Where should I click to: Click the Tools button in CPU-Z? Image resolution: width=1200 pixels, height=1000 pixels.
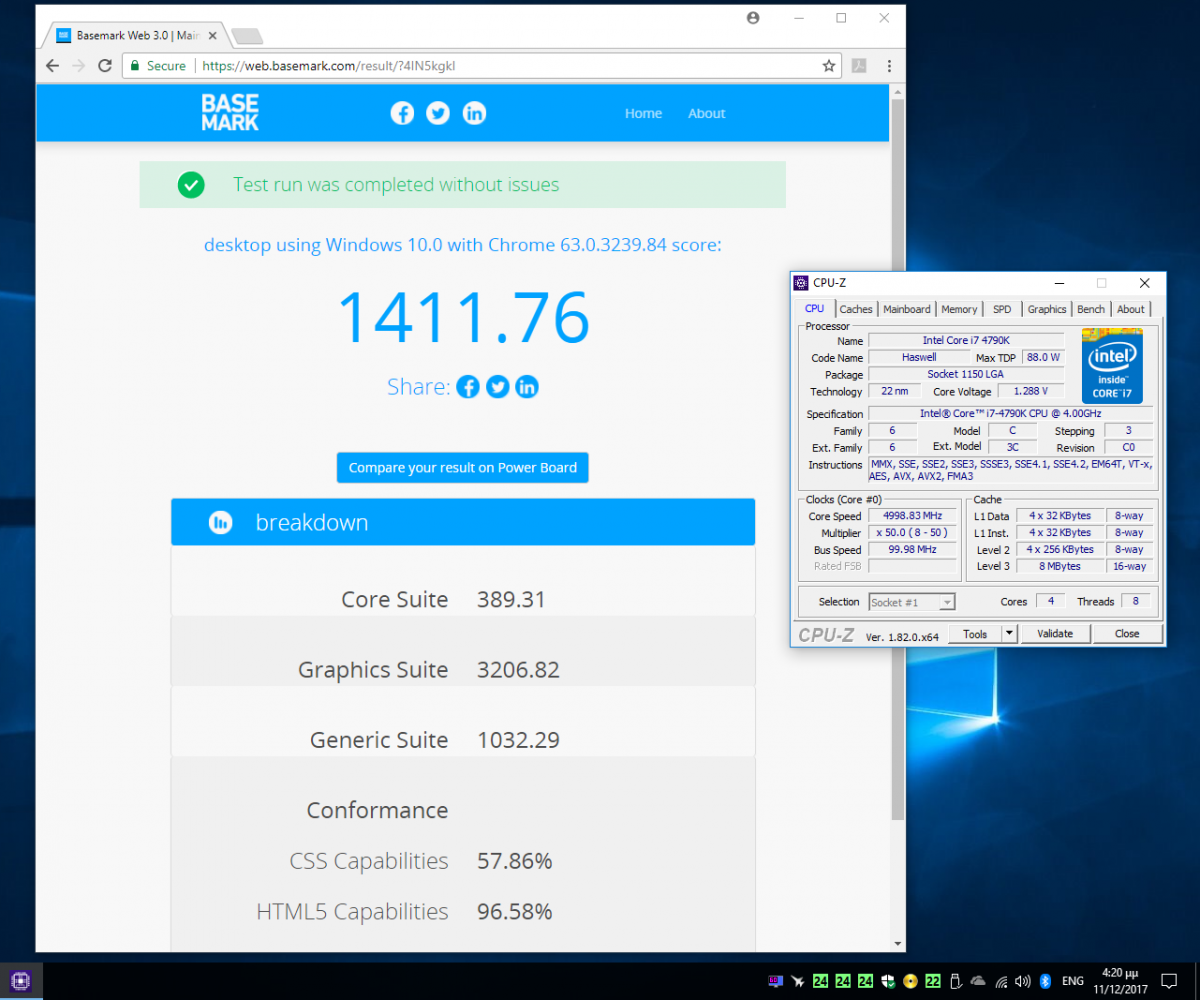point(975,634)
